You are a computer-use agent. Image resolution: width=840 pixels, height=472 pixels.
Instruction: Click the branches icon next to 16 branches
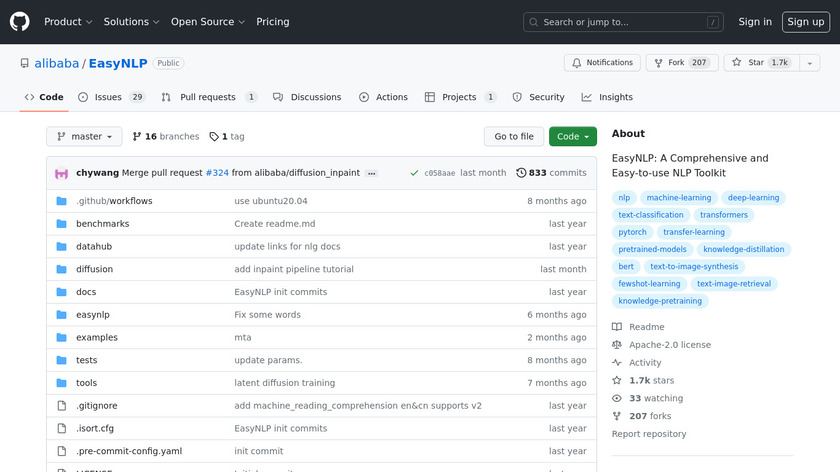[x=137, y=136]
